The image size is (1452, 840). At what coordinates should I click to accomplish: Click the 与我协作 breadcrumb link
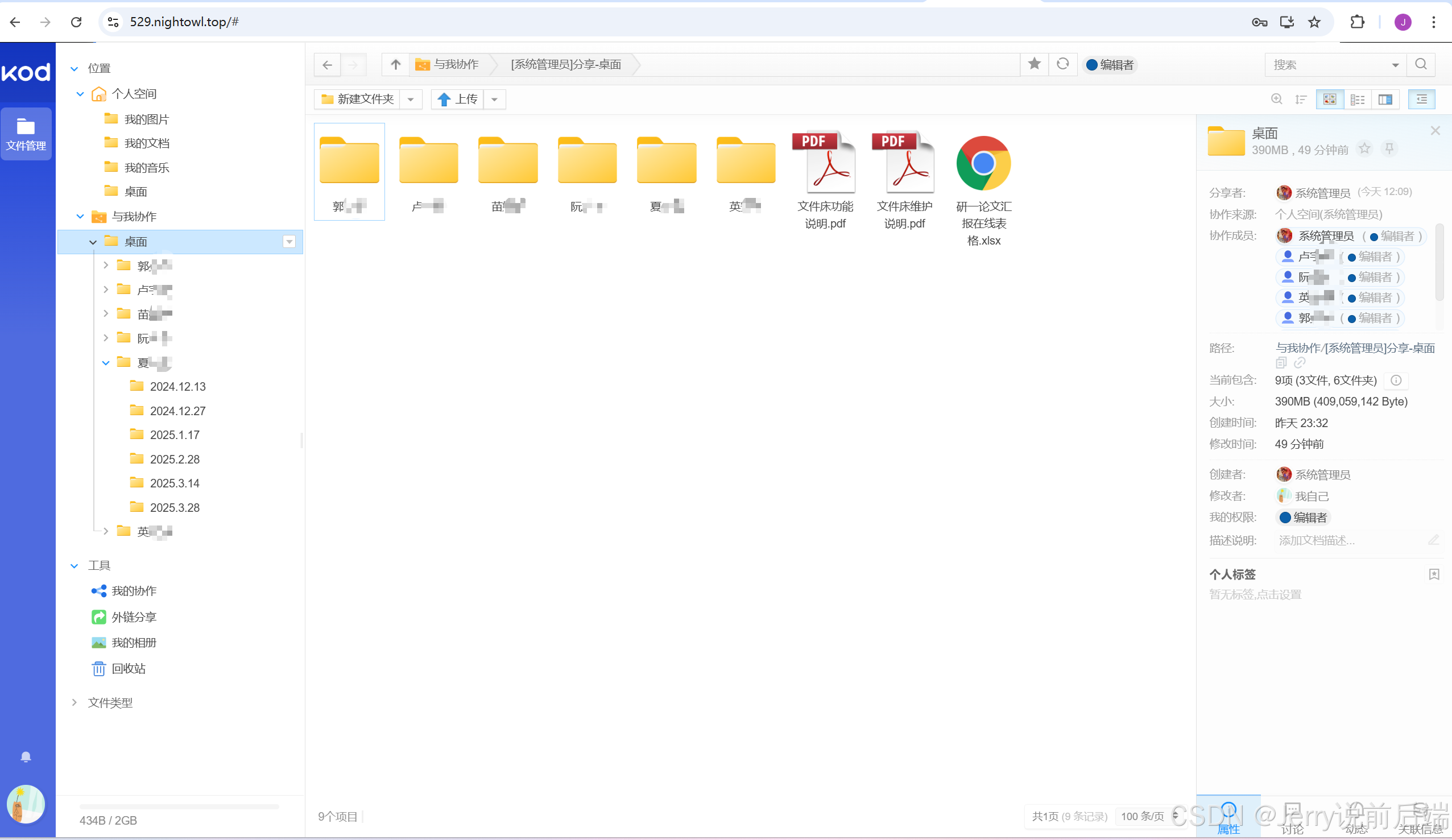456,64
